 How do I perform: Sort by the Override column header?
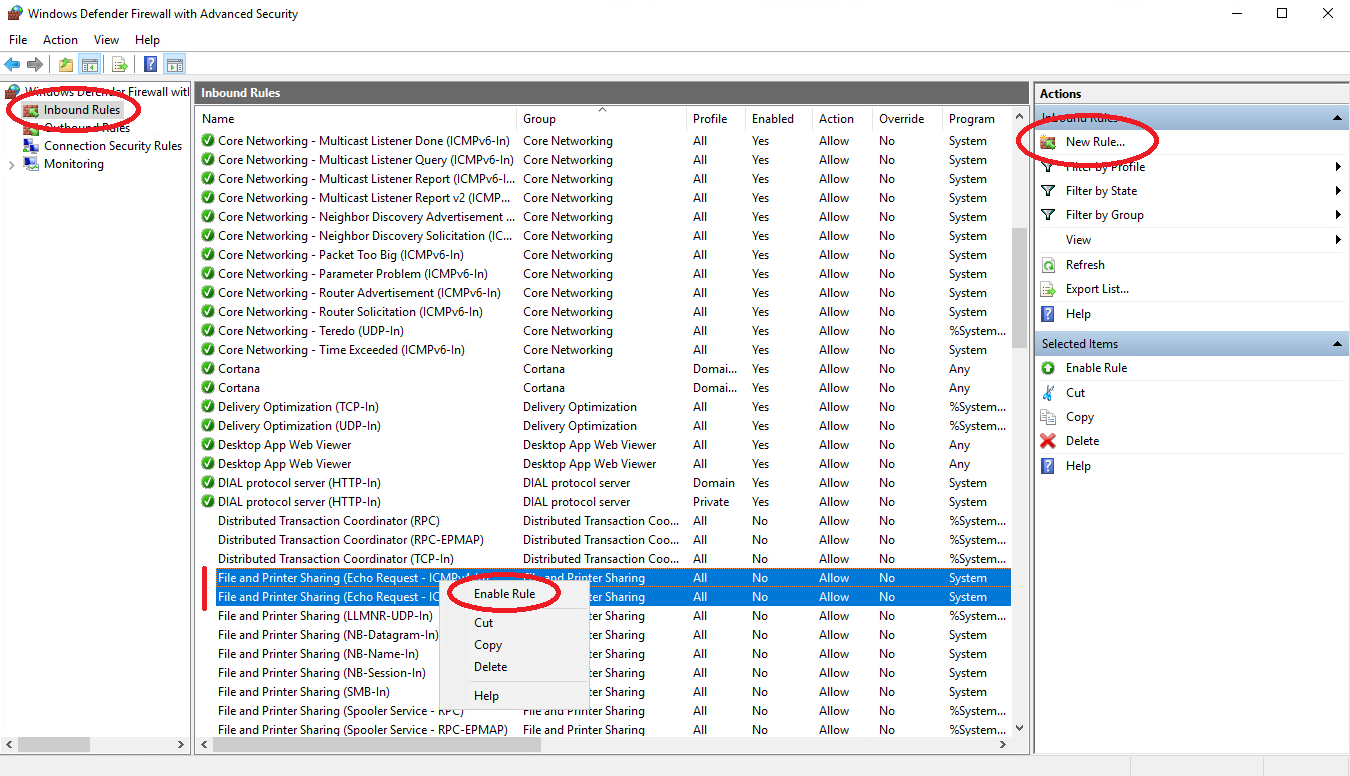[907, 119]
